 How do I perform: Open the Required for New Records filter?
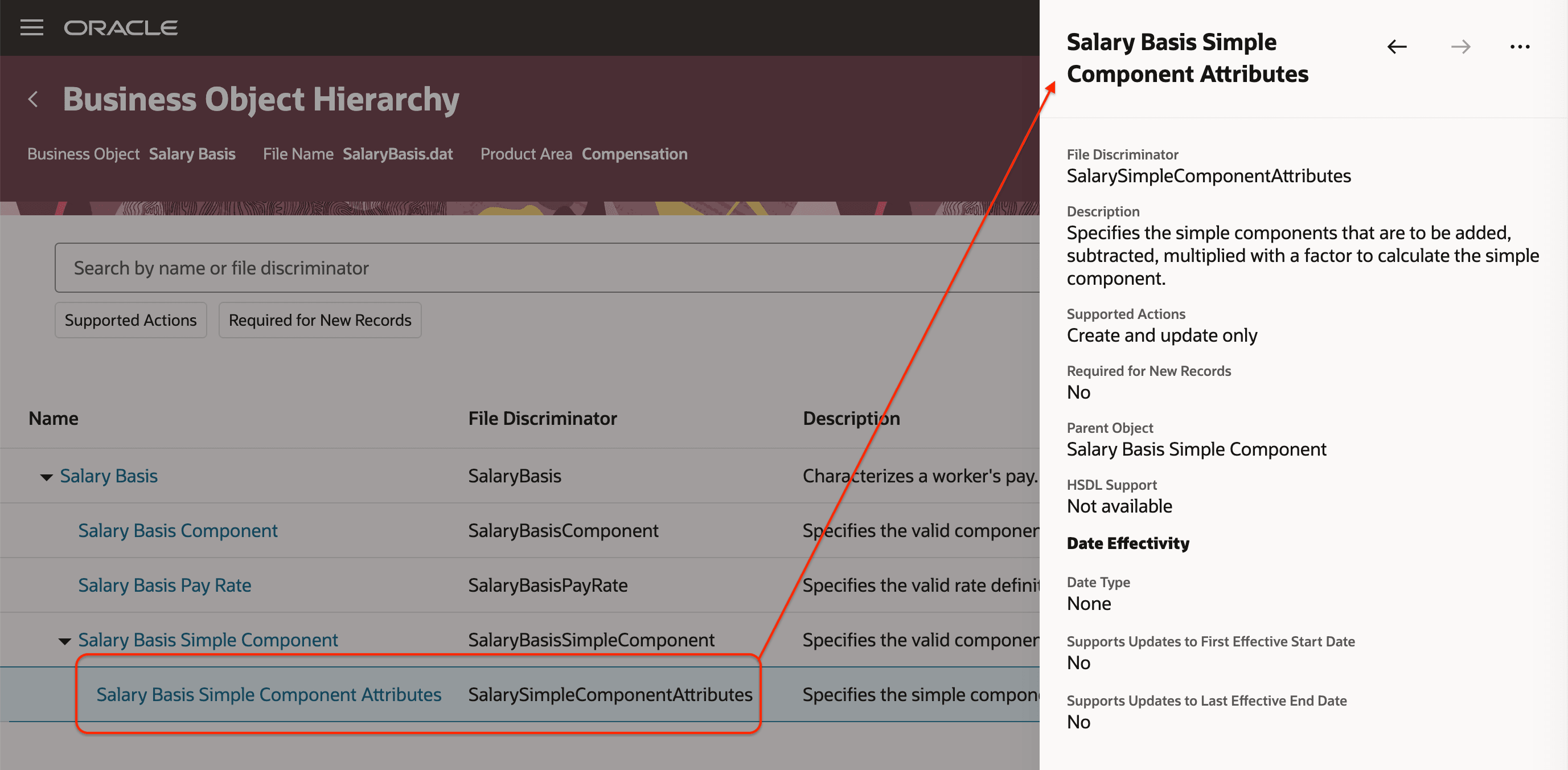(x=319, y=320)
